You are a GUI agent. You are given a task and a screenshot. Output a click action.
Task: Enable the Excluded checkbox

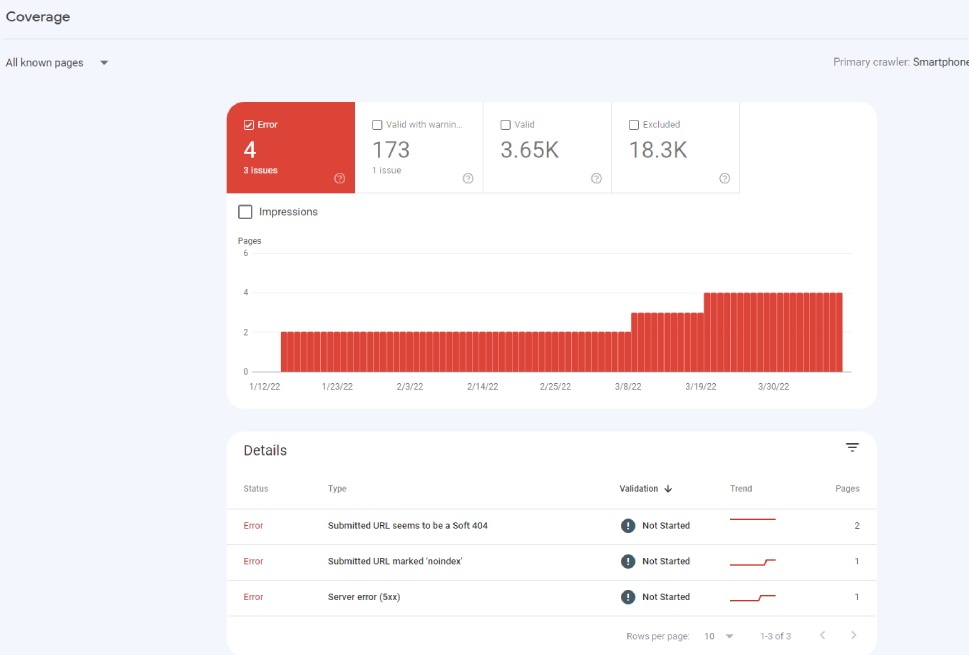pyautogui.click(x=634, y=125)
